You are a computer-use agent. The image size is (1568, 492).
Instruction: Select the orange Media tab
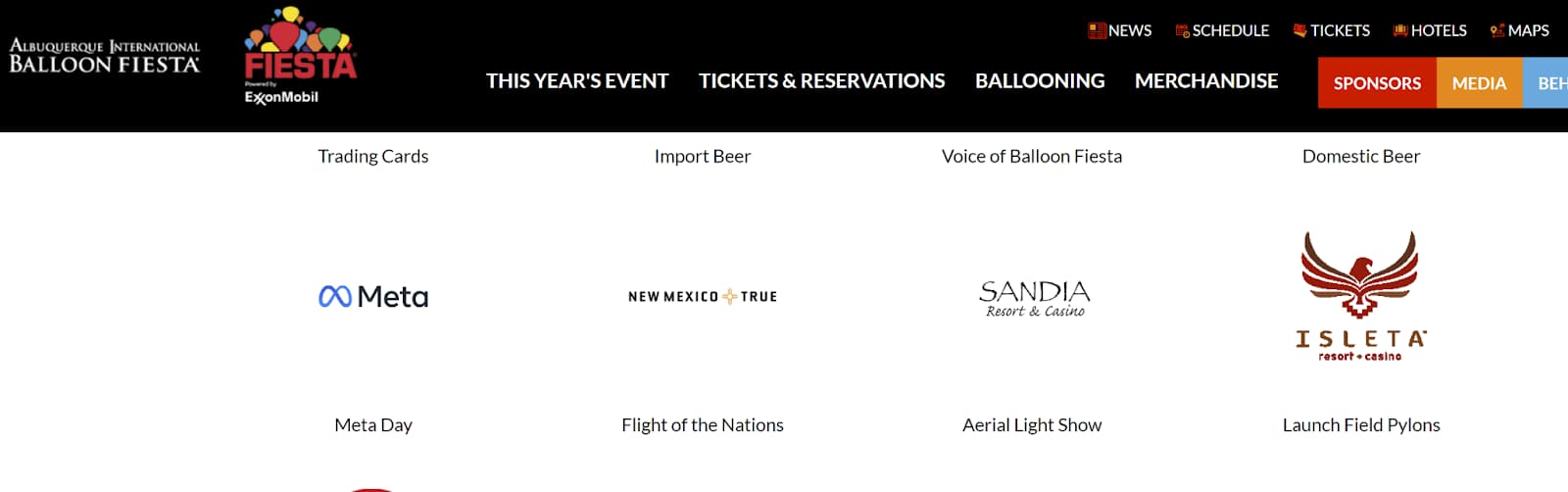pos(1479,83)
